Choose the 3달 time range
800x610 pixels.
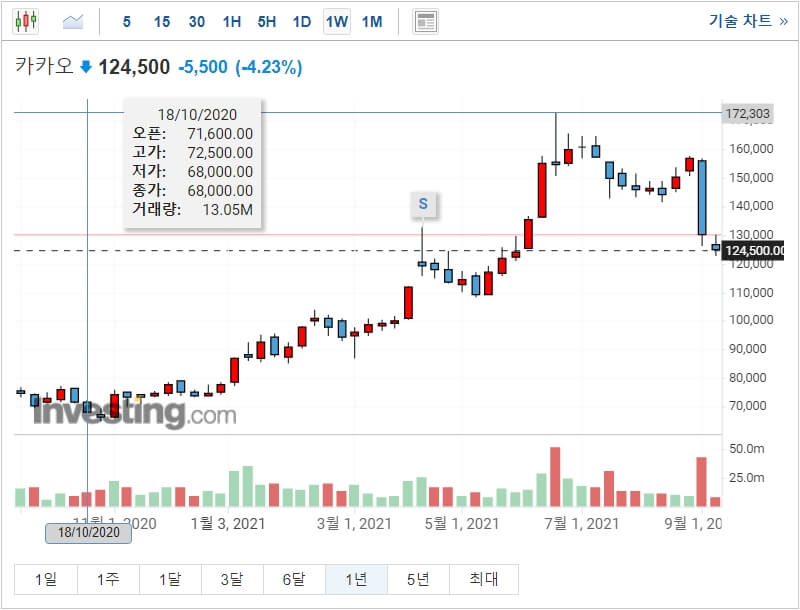(x=232, y=579)
